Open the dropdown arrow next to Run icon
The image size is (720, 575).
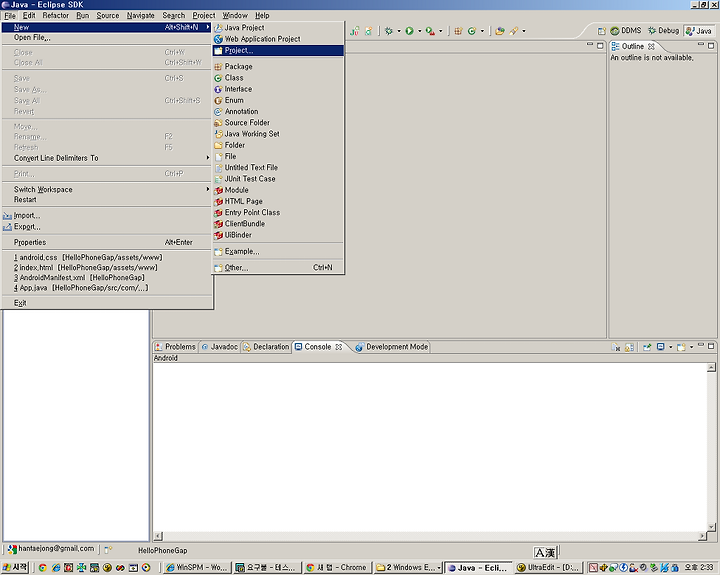point(419,31)
